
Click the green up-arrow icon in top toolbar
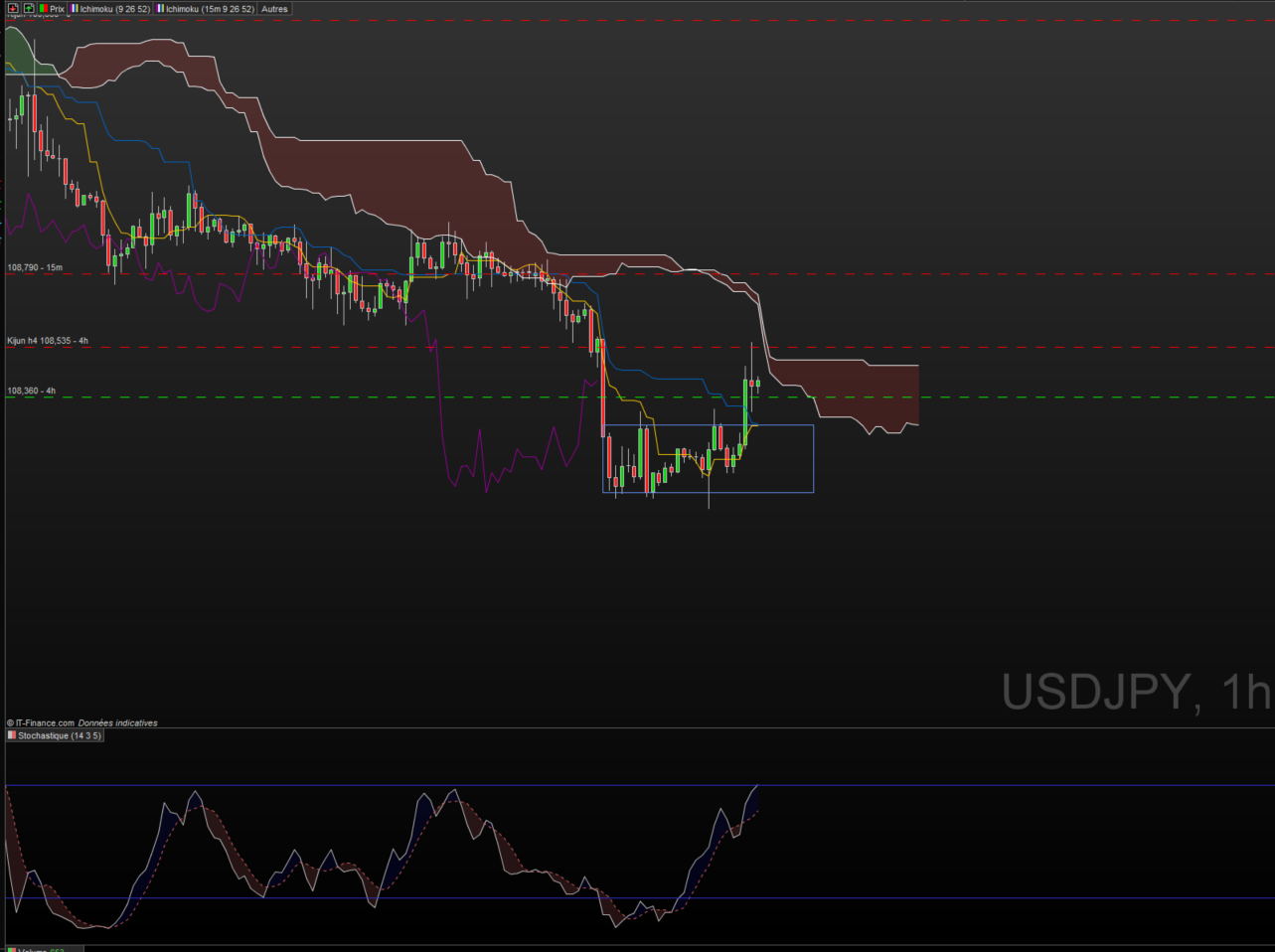click(29, 9)
